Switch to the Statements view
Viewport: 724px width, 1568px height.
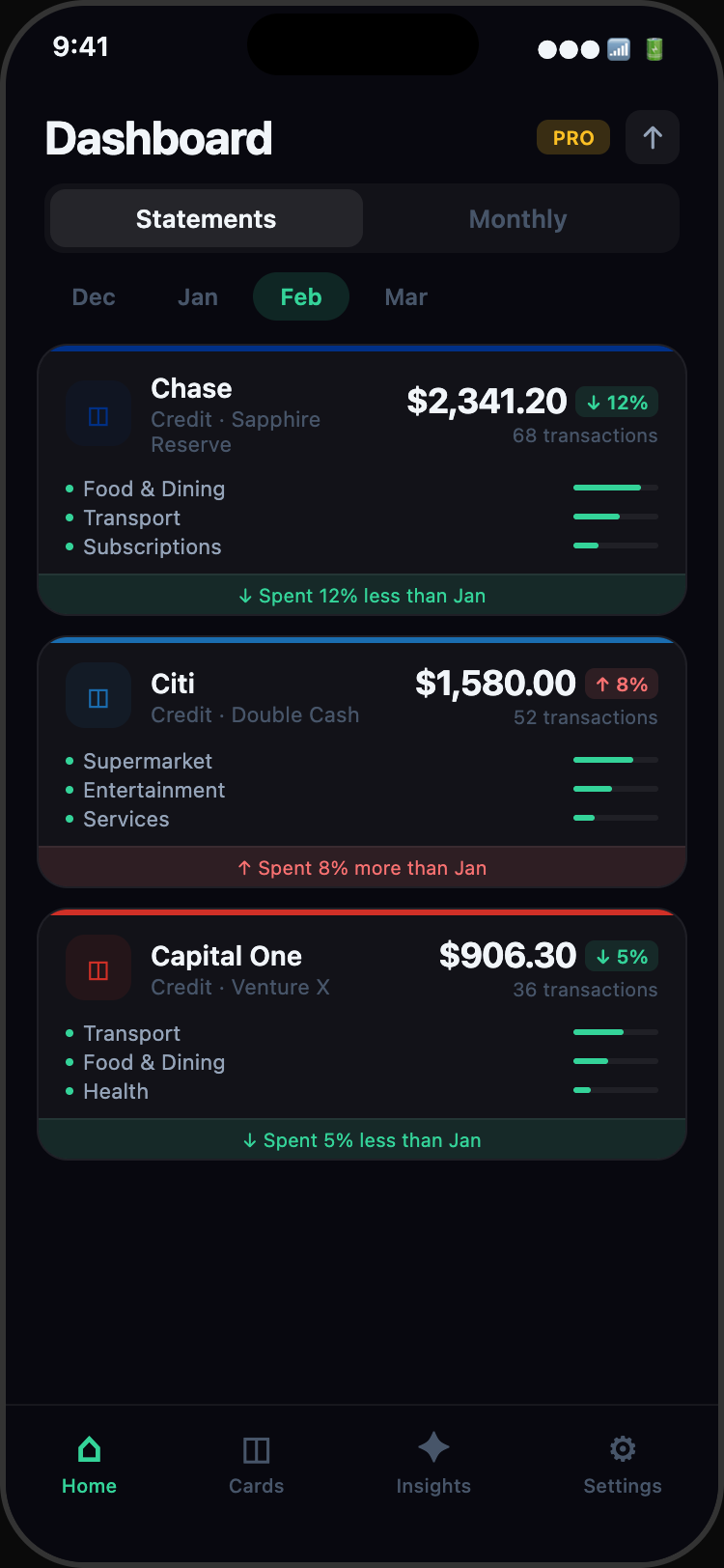pos(207,219)
